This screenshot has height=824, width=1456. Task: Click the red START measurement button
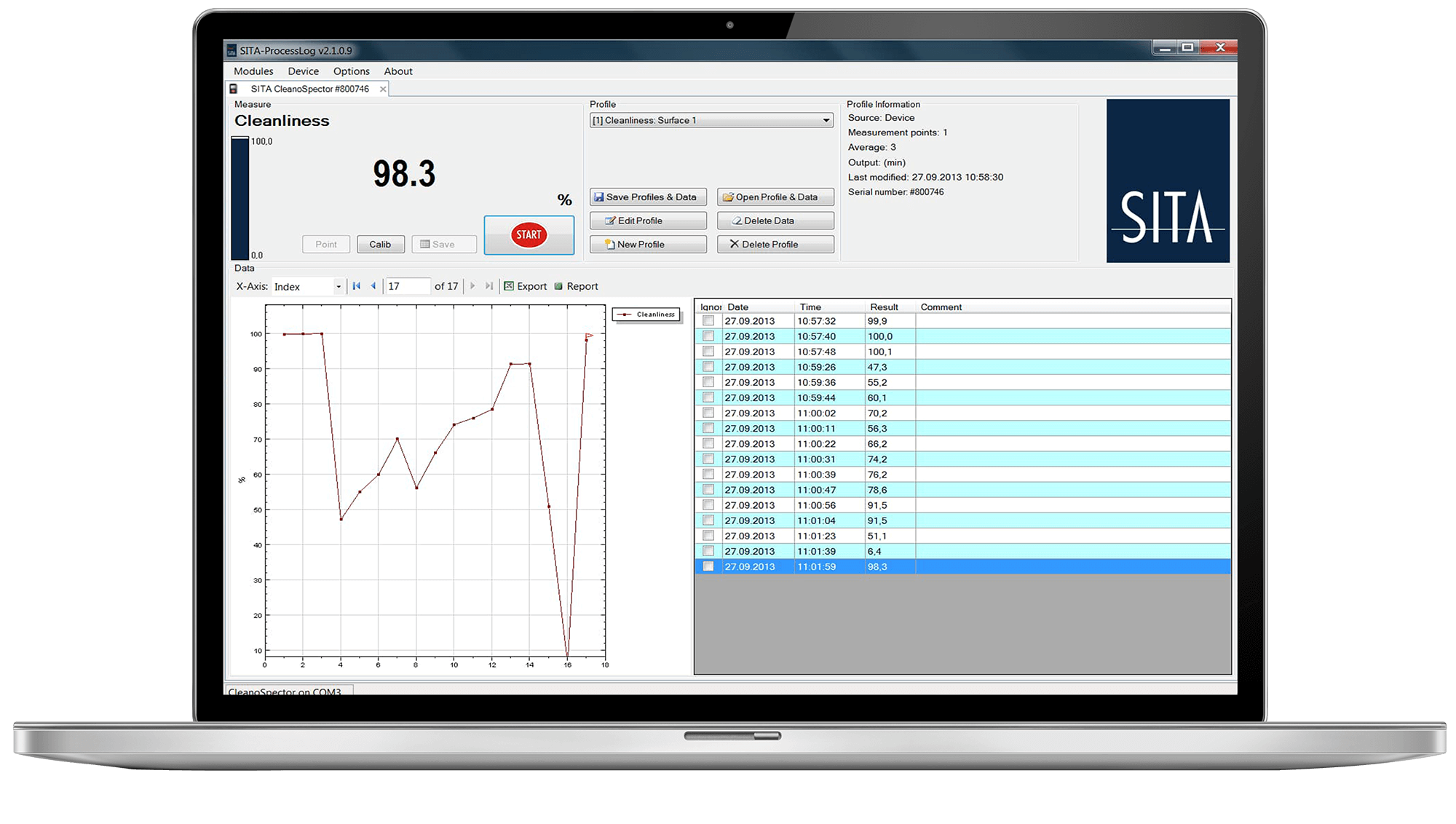click(x=529, y=234)
